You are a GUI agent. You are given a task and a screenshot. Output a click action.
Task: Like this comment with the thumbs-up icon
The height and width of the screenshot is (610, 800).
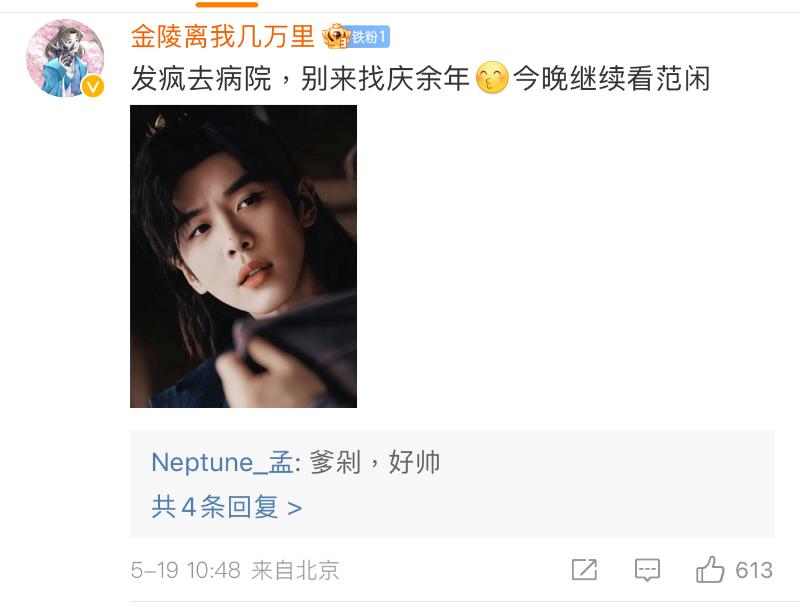710,570
